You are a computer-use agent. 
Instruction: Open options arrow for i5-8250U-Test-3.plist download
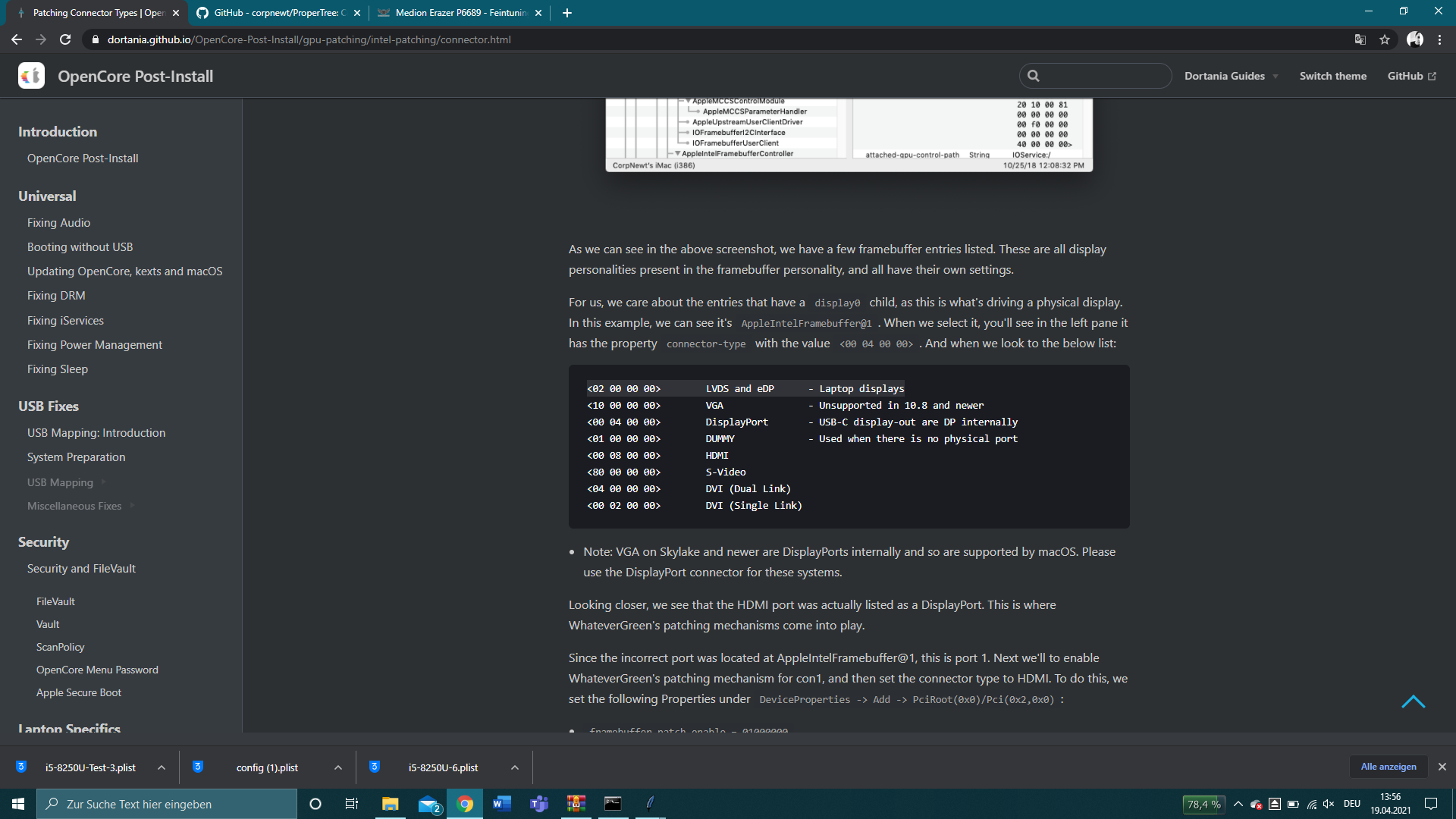162,767
